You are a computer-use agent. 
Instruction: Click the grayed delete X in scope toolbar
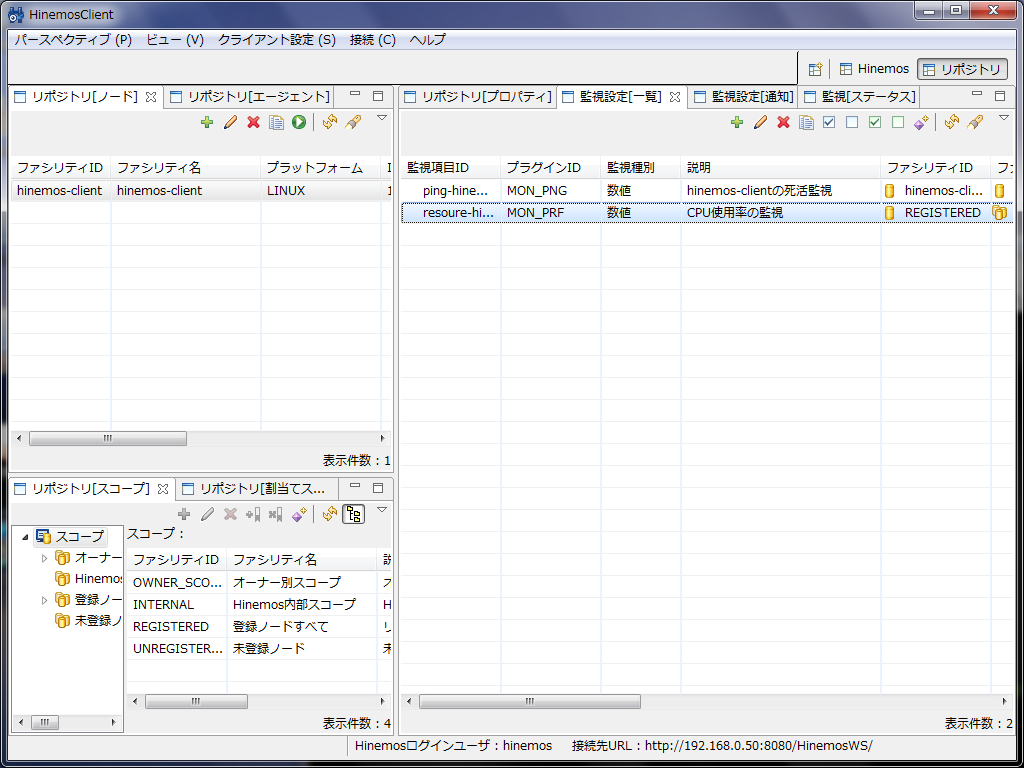[230, 515]
